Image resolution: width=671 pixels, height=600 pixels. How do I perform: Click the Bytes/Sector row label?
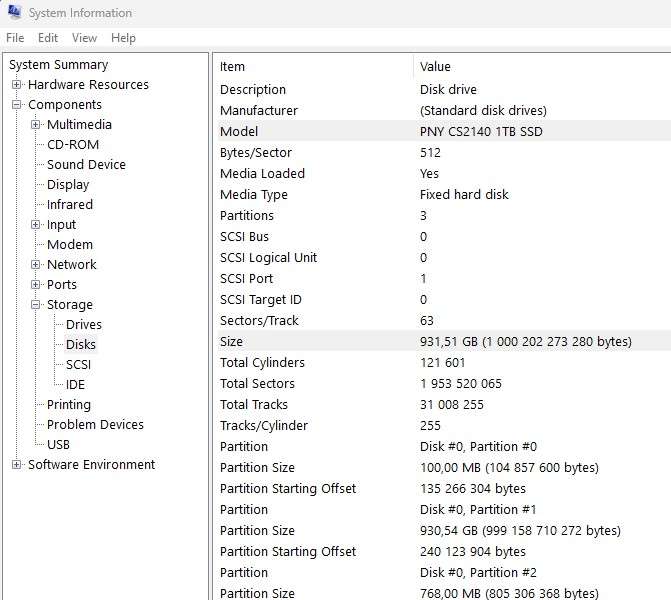[256, 152]
